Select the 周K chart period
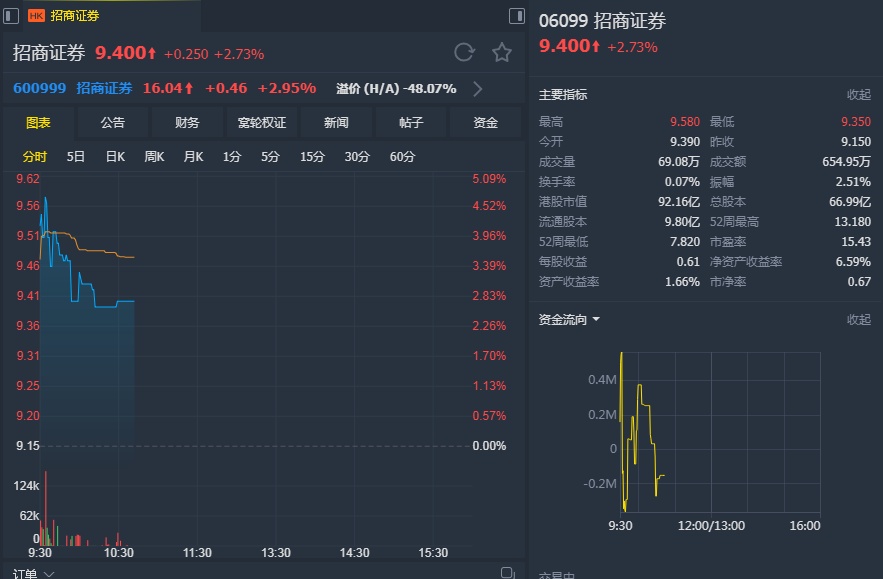 [x=154, y=157]
